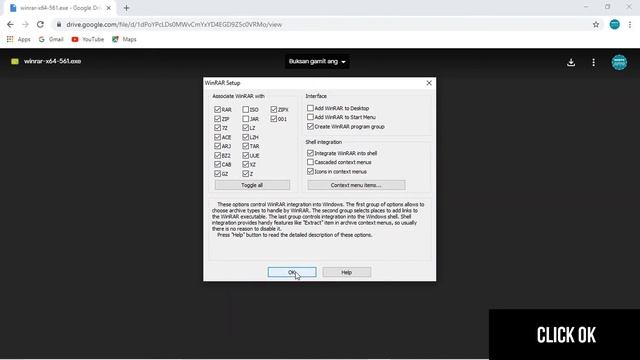
Task: Click the winrar-x64-561.exe file name
Action: tap(52, 61)
